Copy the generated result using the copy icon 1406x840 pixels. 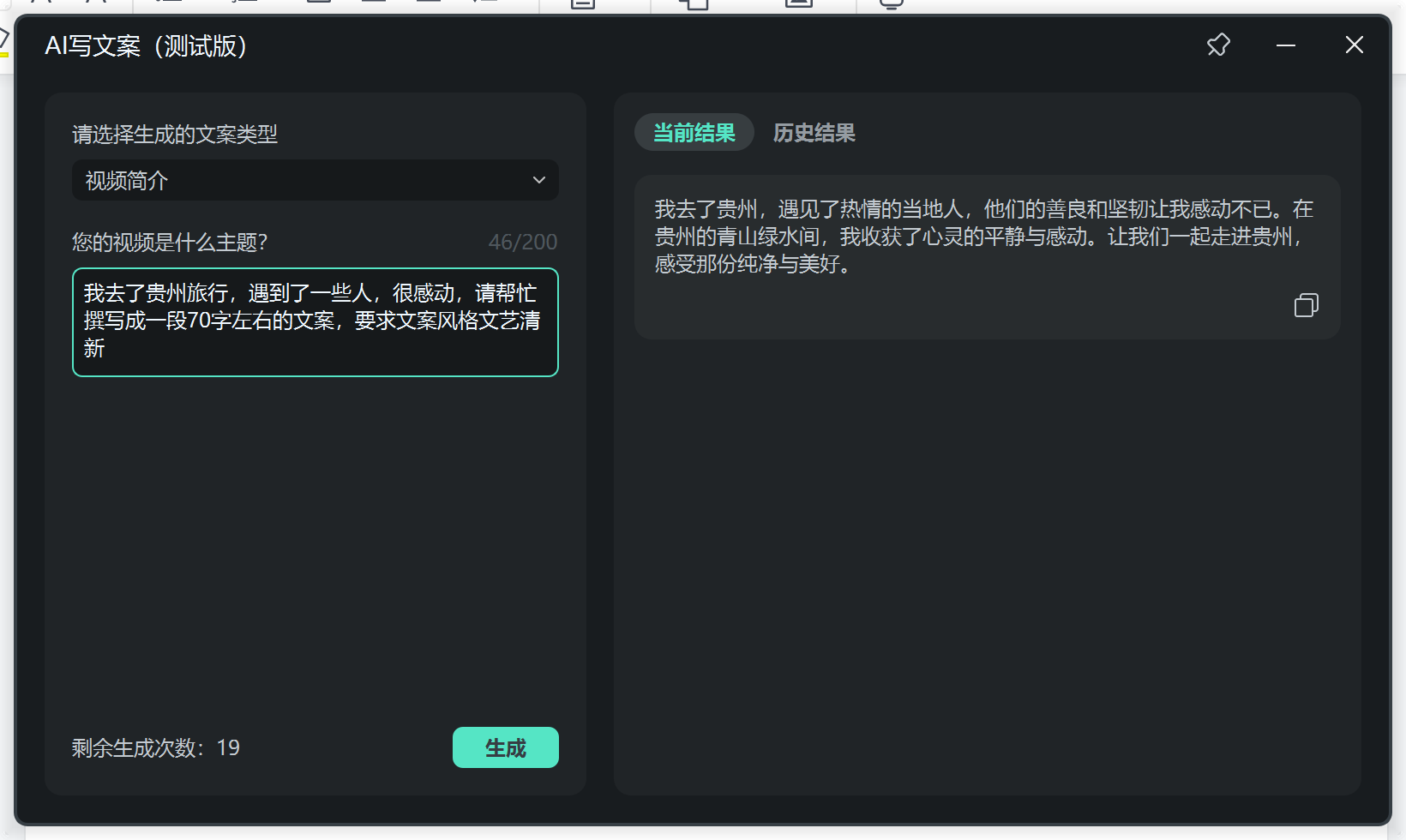coord(1306,305)
